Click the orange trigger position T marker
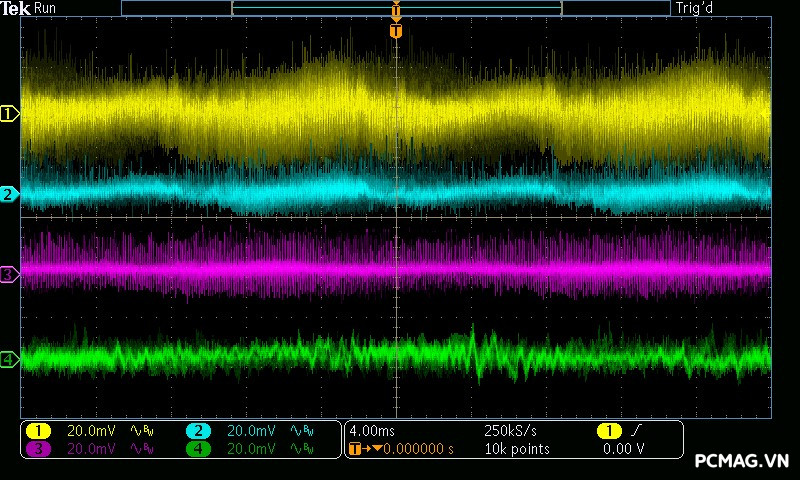The width and height of the screenshot is (800, 480). (x=396, y=31)
